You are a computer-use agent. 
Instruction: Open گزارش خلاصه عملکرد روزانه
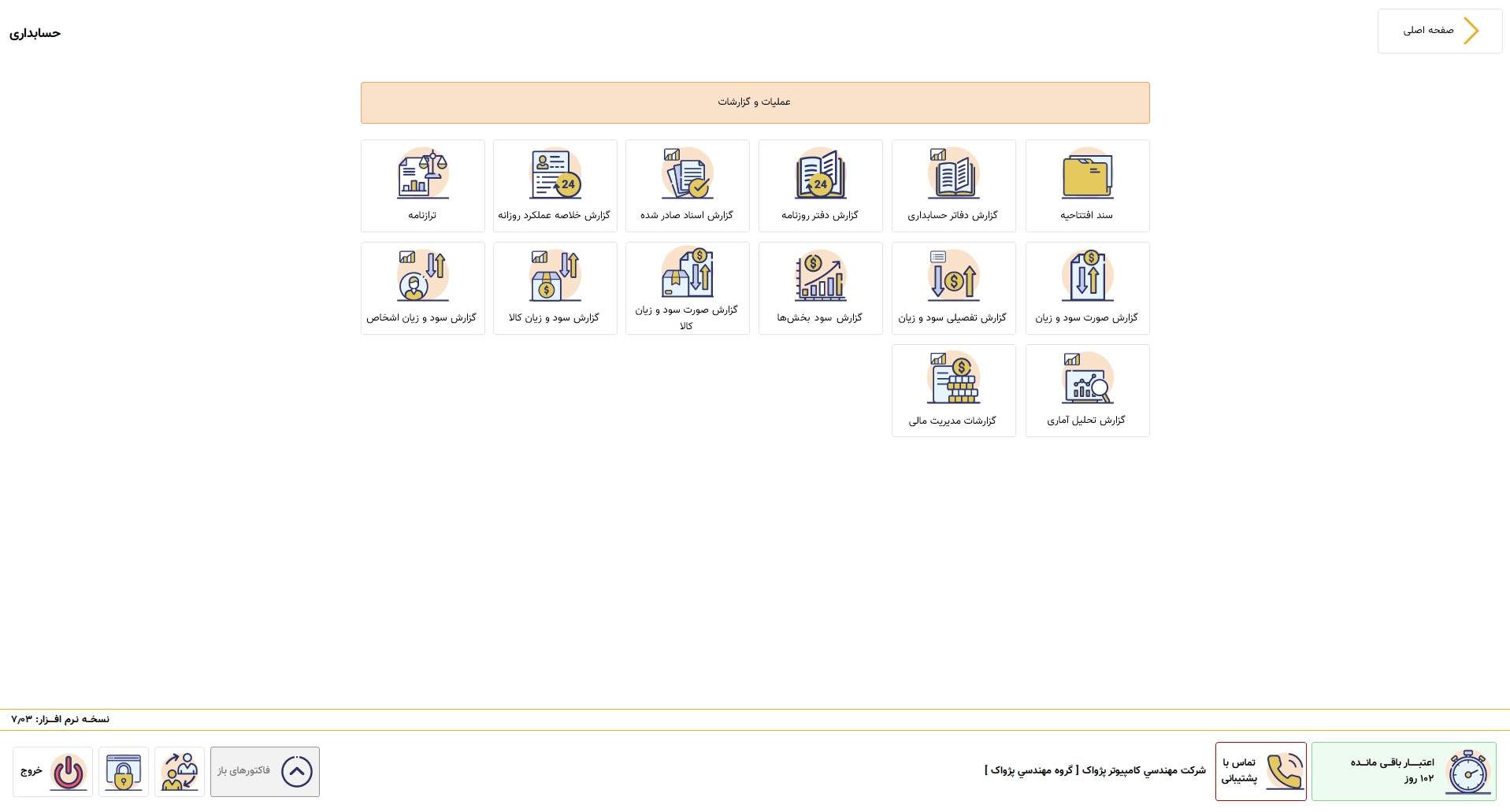click(x=555, y=186)
